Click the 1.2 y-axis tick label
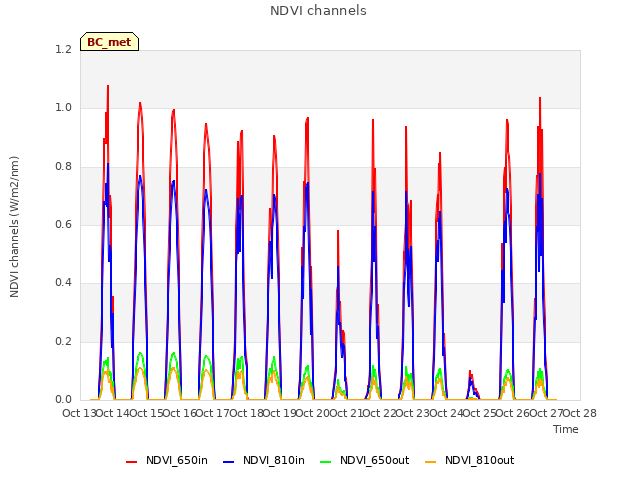 point(63,49)
